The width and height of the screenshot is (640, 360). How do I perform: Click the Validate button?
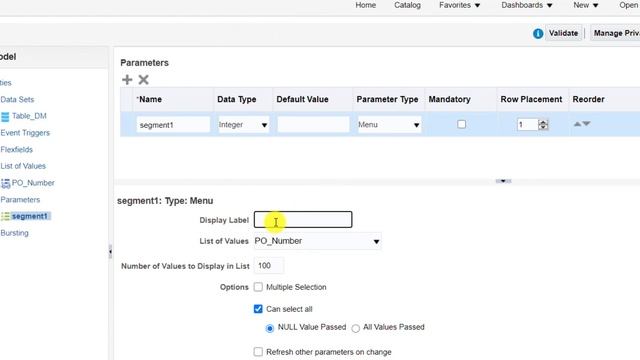[x=563, y=33]
